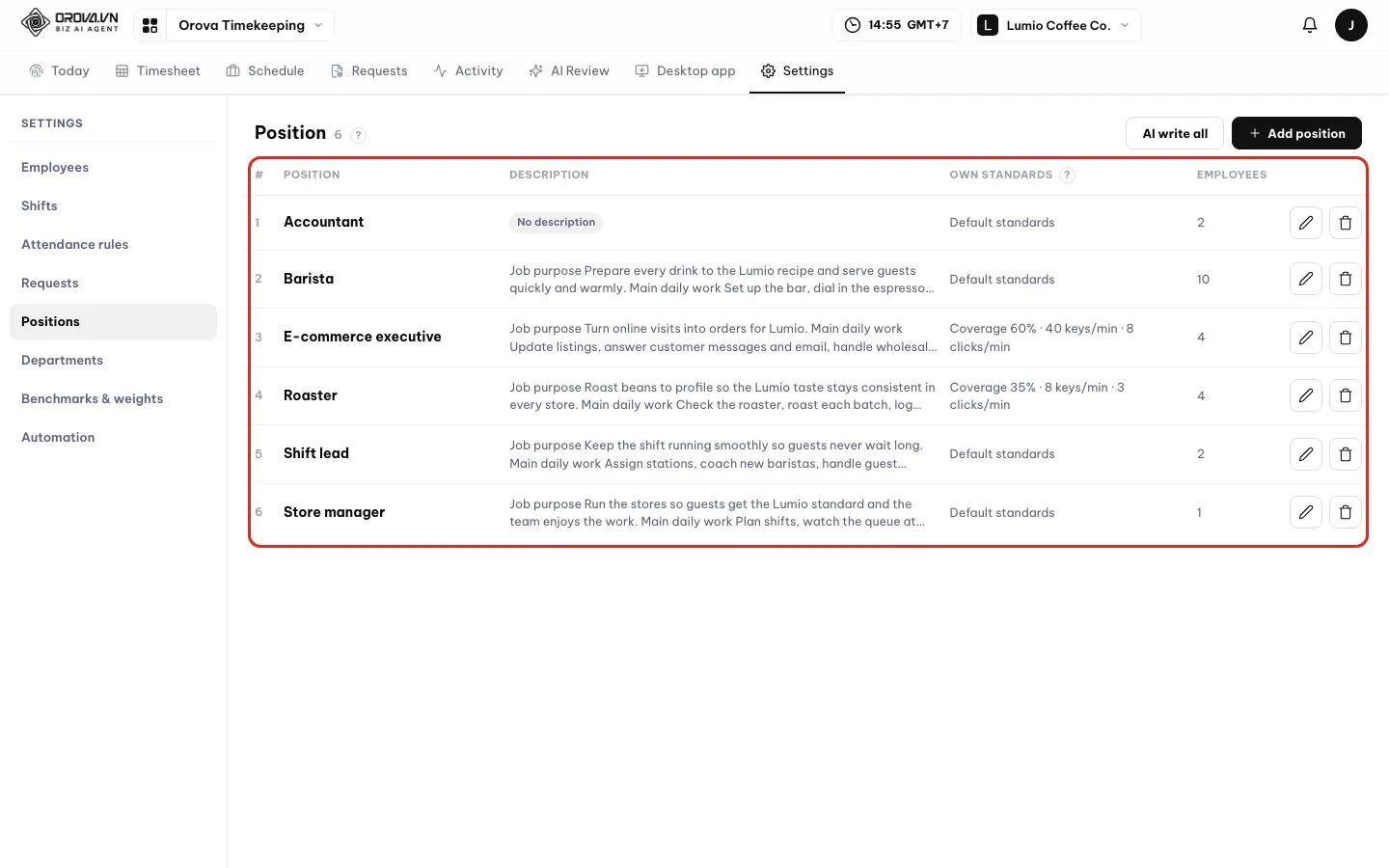Switch to the Timesheet tab
This screenshot has width=1389, height=868.
coord(158,71)
